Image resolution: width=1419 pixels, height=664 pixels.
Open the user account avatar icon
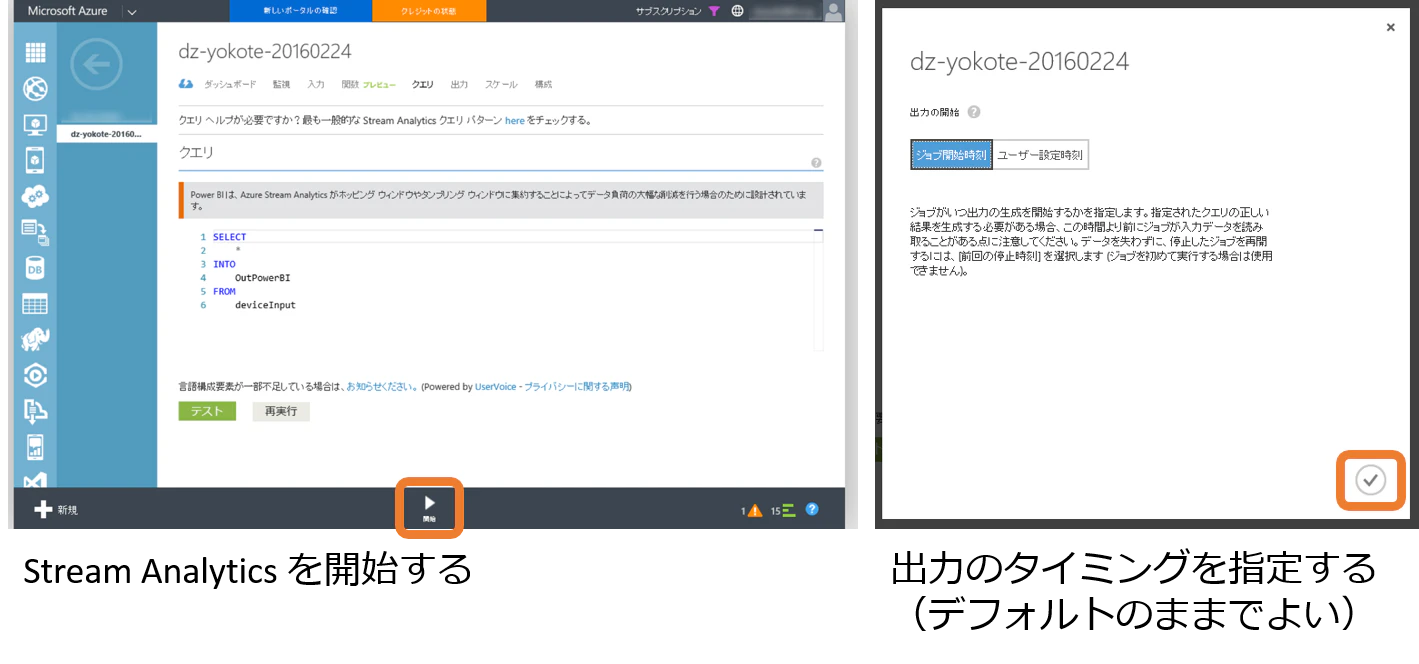click(x=833, y=11)
